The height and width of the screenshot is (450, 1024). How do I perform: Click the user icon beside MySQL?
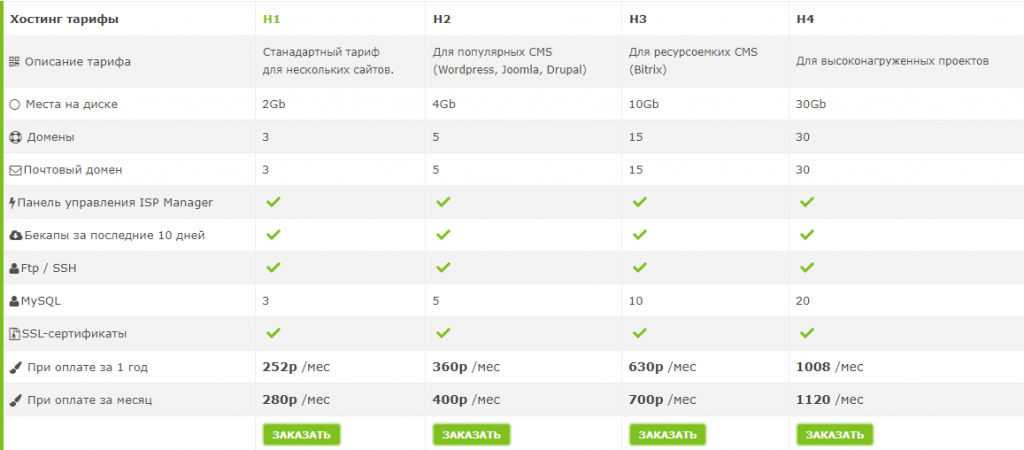pyautogui.click(x=15, y=301)
